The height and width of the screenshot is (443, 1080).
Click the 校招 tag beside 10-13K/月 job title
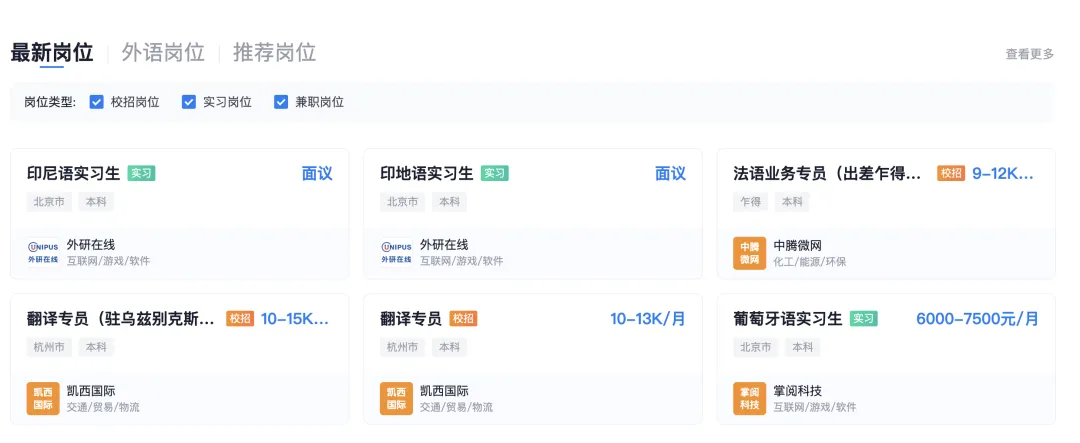pyautogui.click(x=464, y=318)
